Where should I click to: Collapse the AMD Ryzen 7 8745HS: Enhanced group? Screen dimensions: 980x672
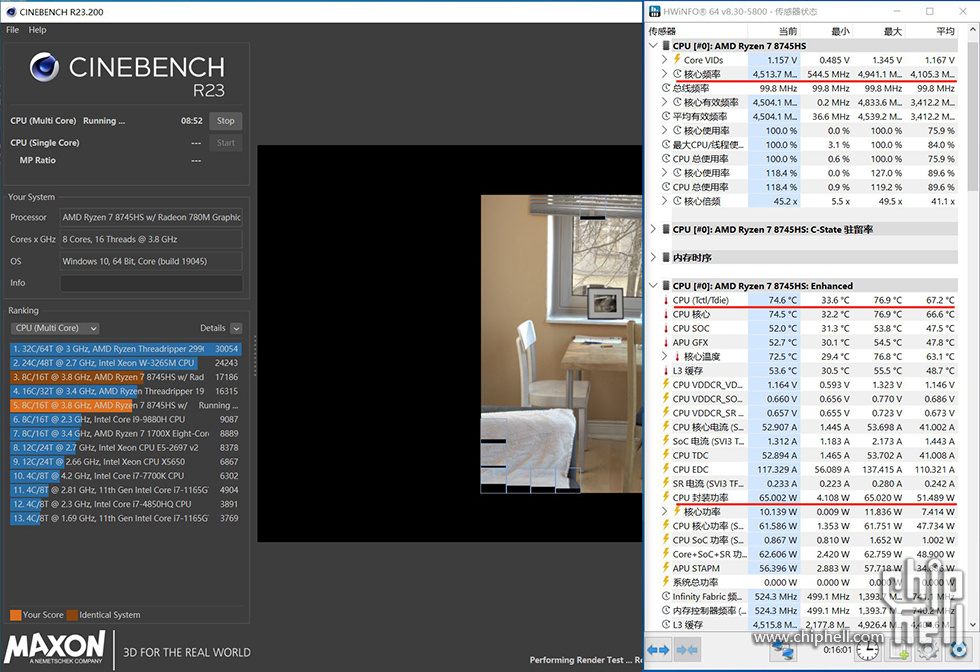(x=653, y=286)
